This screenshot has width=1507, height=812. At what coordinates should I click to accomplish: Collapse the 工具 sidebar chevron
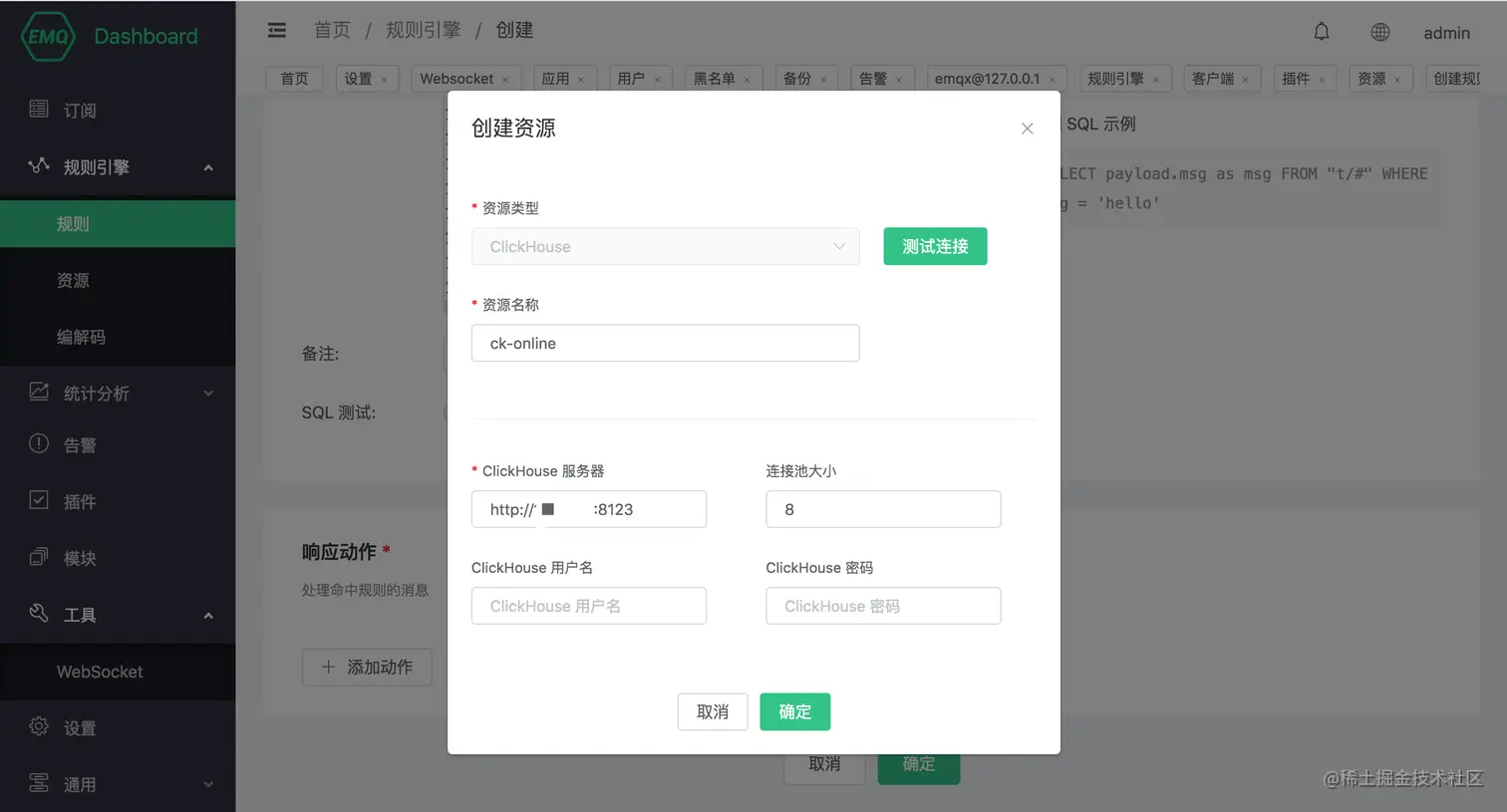208,616
